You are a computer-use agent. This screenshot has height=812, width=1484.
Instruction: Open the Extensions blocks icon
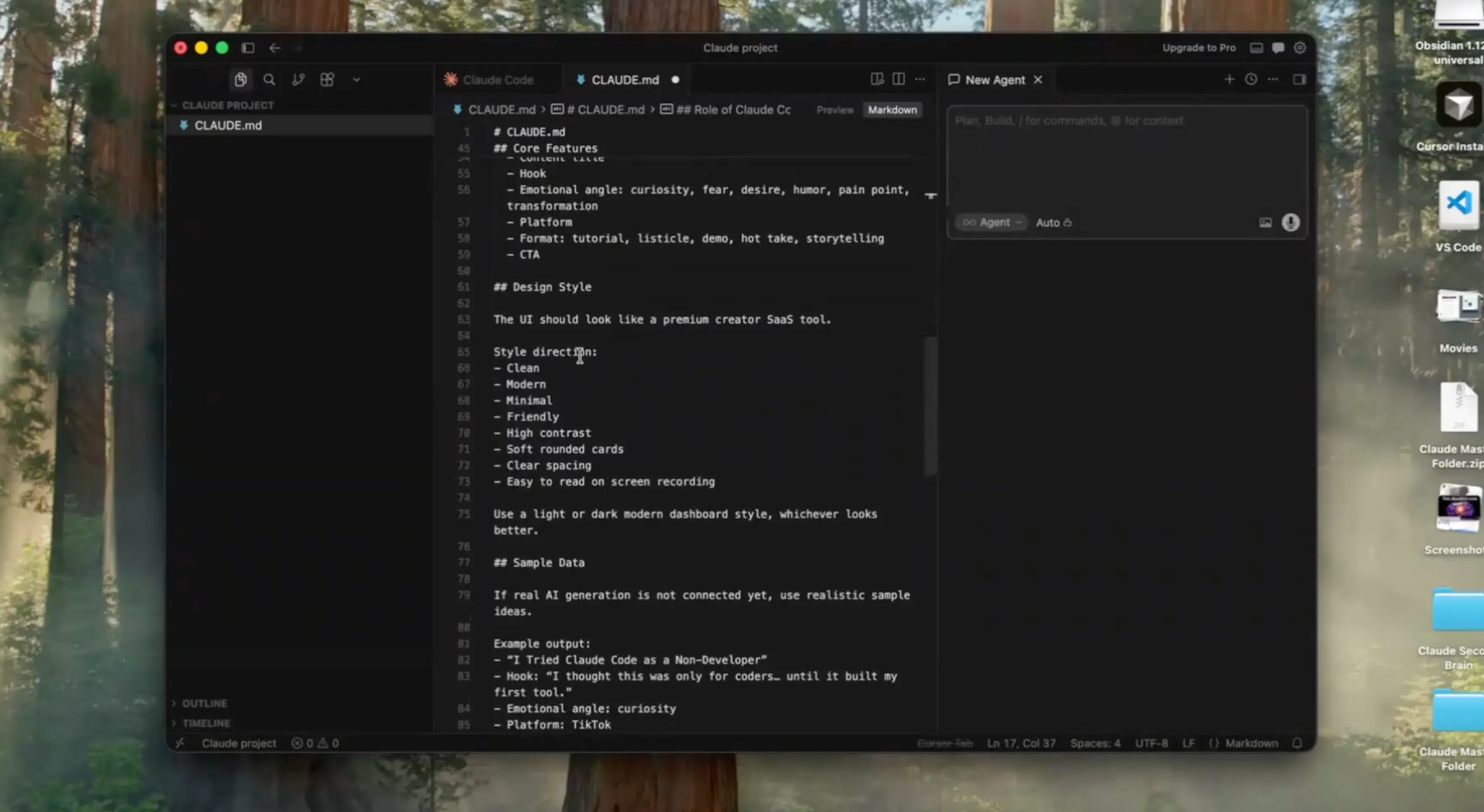(x=326, y=80)
